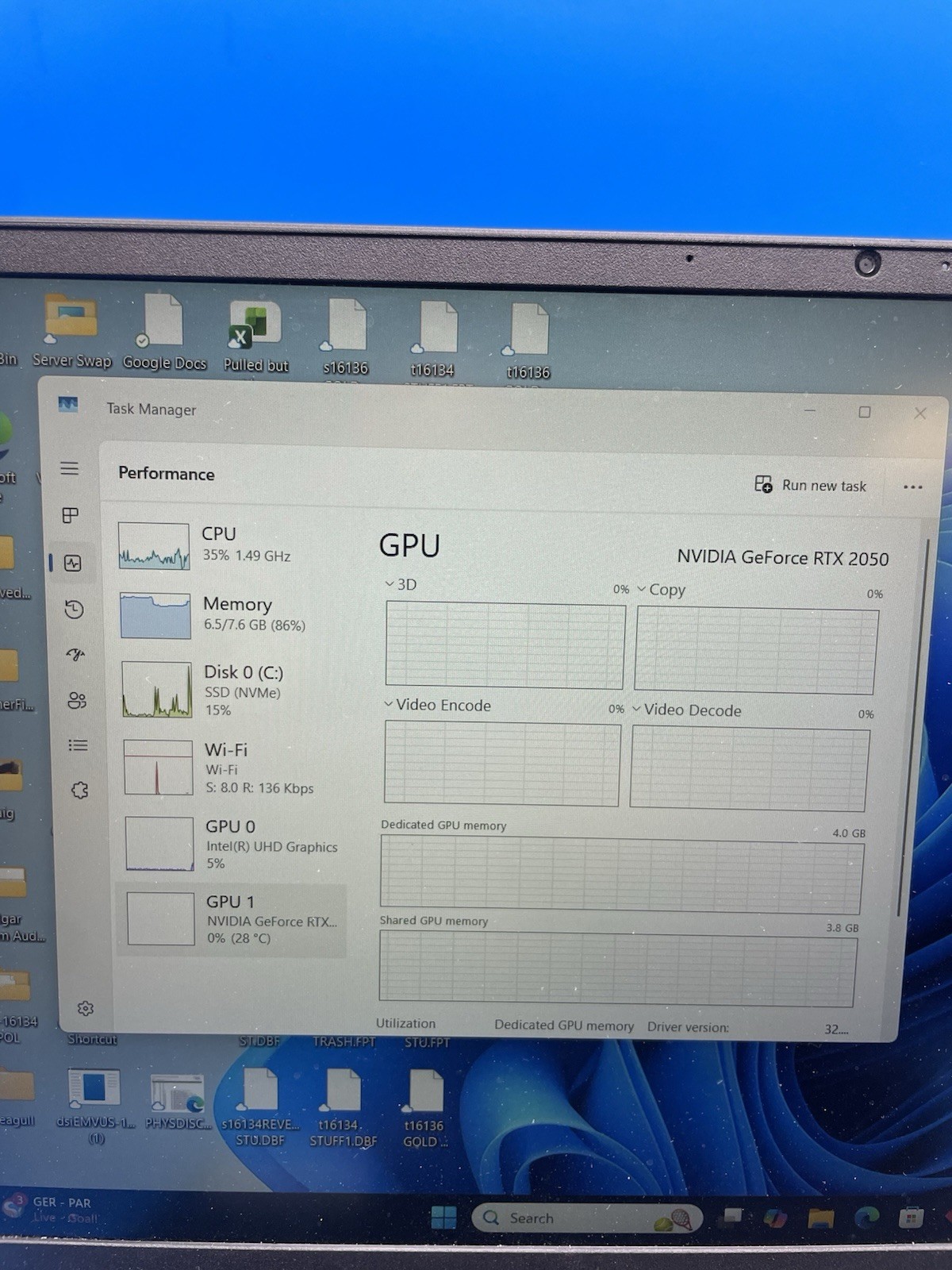The height and width of the screenshot is (1270, 952).
Task: Select the s16136 desktop file
Action: [347, 337]
